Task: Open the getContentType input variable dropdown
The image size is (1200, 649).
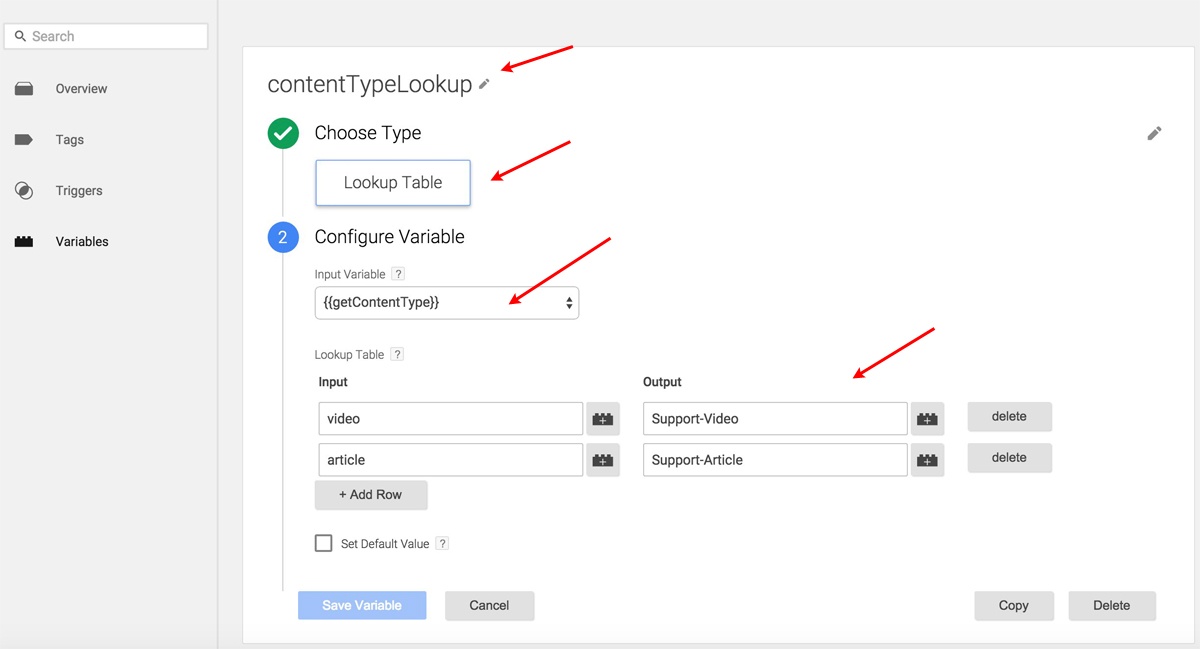Action: pyautogui.click(x=446, y=302)
